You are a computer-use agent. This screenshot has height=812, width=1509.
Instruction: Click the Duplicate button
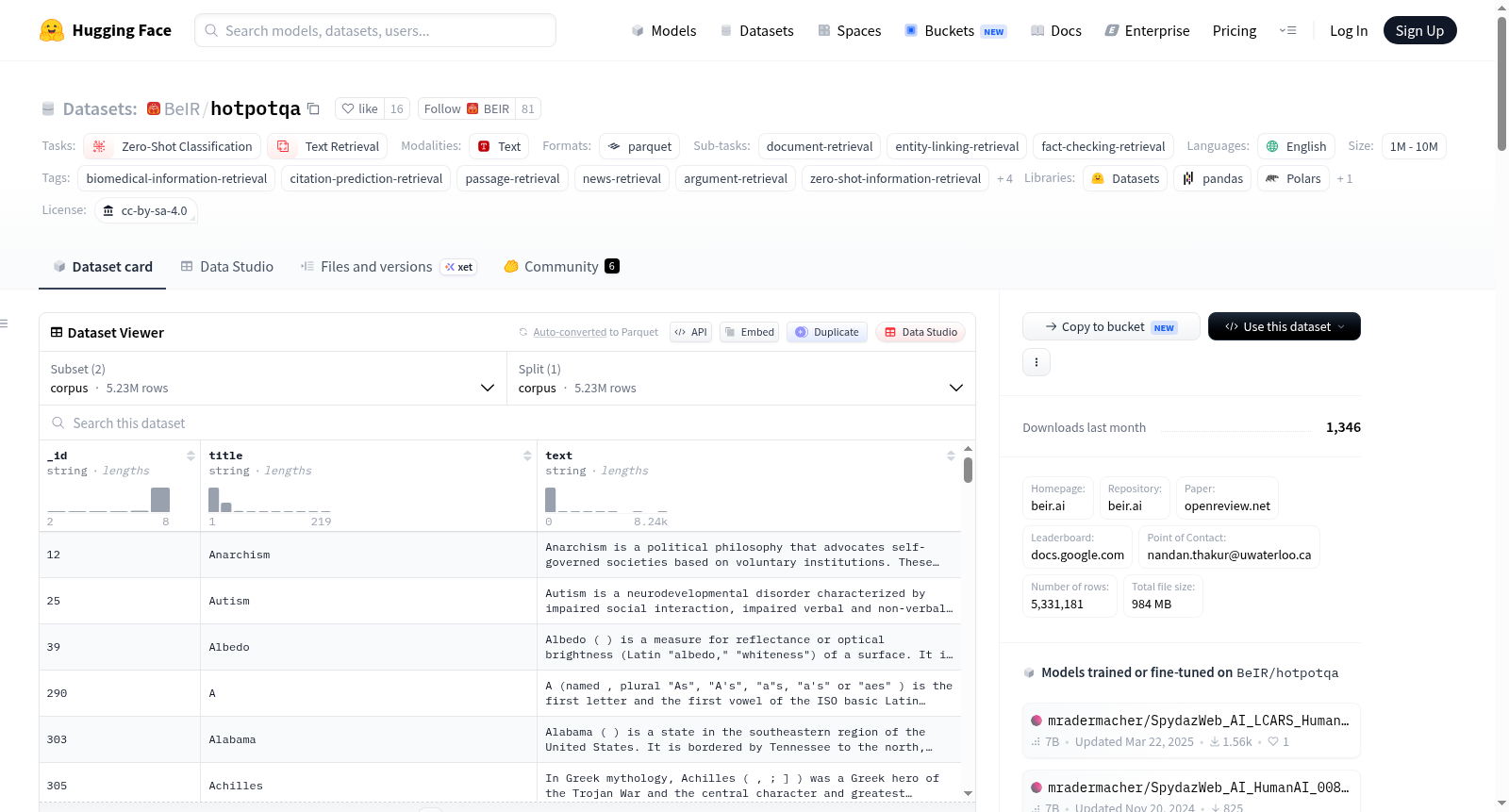[x=827, y=332]
